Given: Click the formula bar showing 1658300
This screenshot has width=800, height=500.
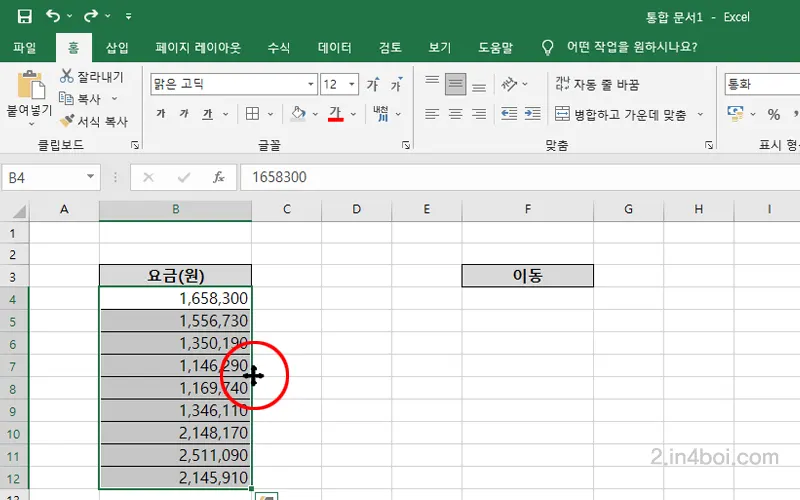Looking at the screenshot, I should [520, 177].
